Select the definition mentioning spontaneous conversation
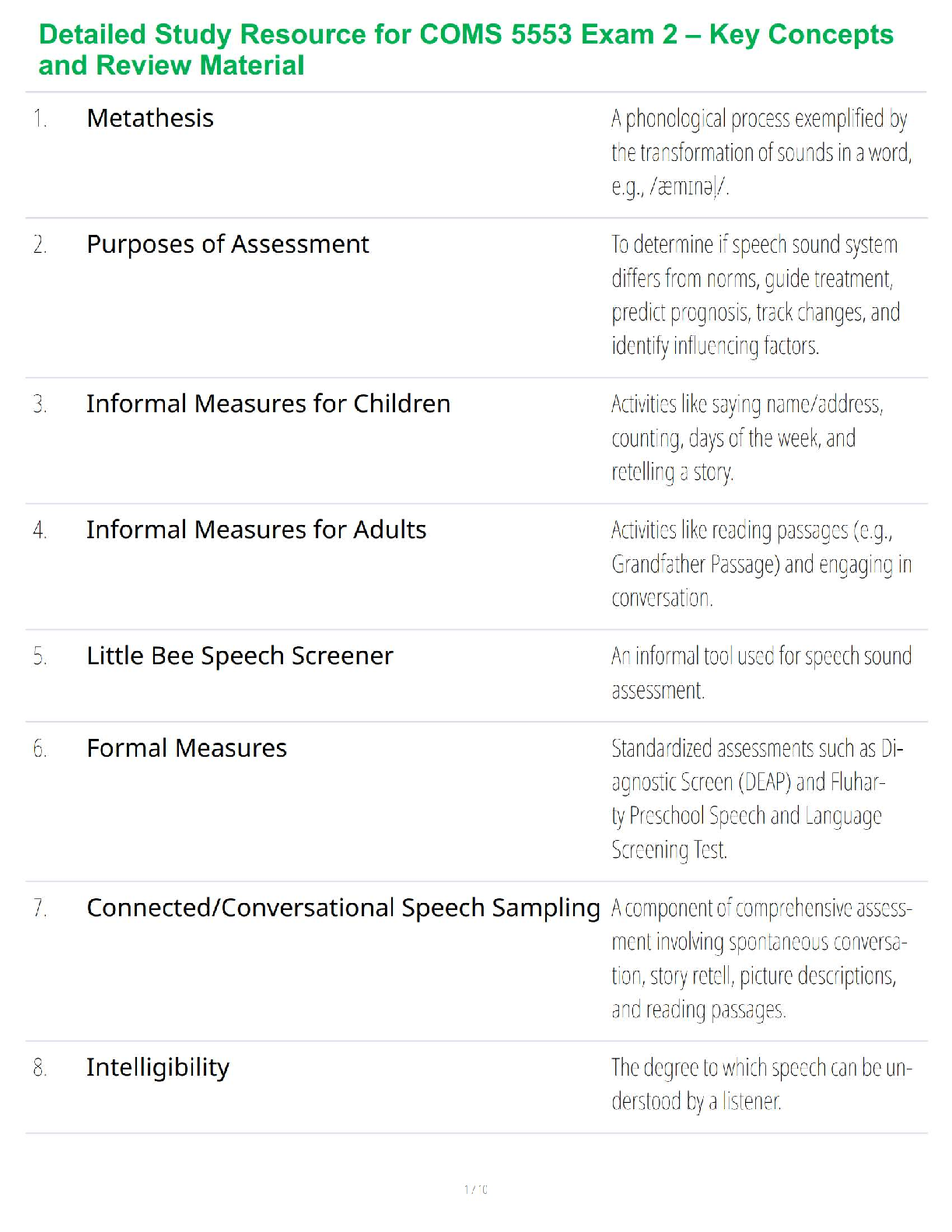952x1232 pixels. click(761, 958)
